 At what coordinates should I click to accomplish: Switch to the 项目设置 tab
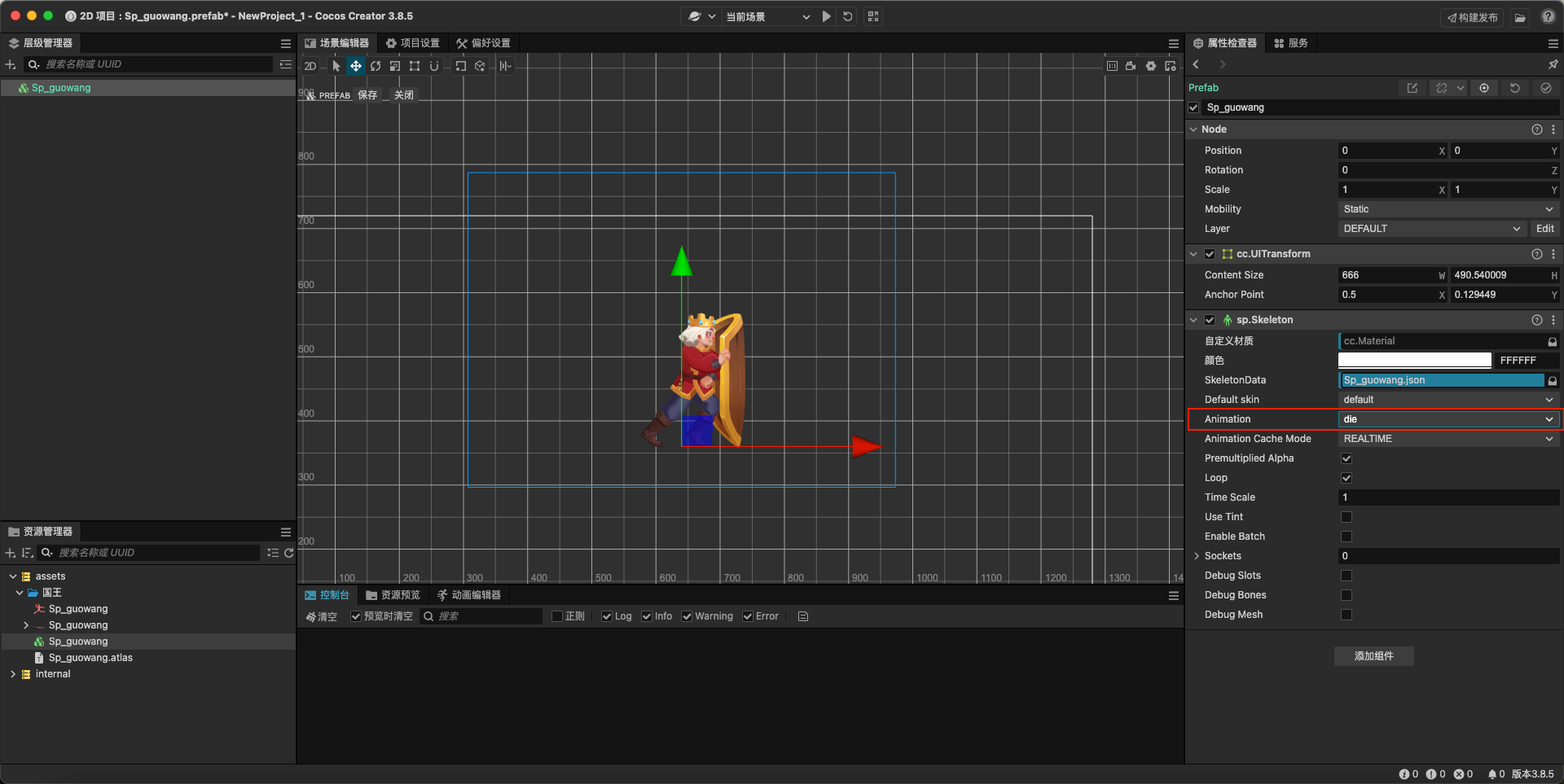click(x=413, y=43)
